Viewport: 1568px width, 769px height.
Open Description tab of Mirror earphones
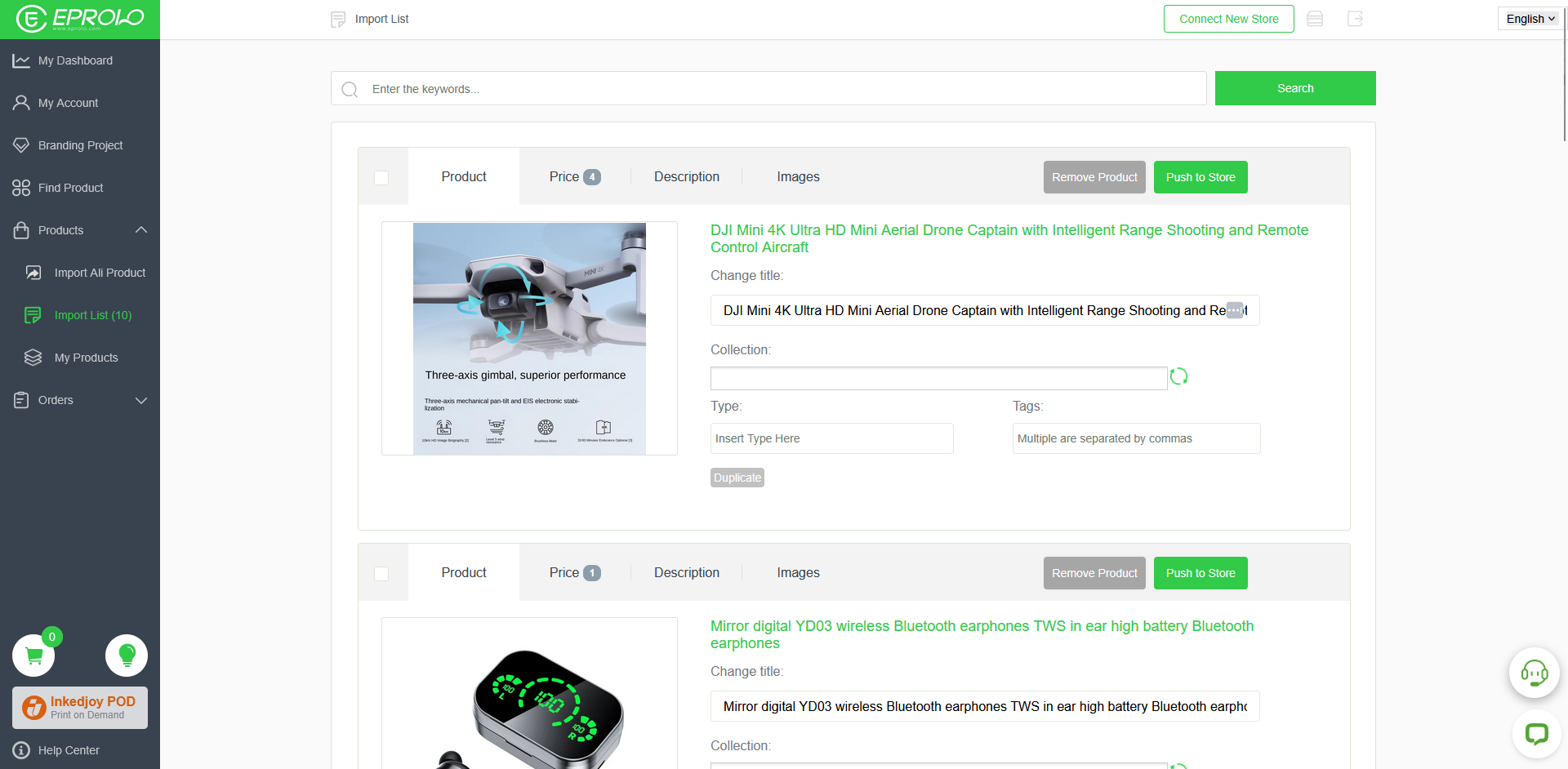point(687,572)
